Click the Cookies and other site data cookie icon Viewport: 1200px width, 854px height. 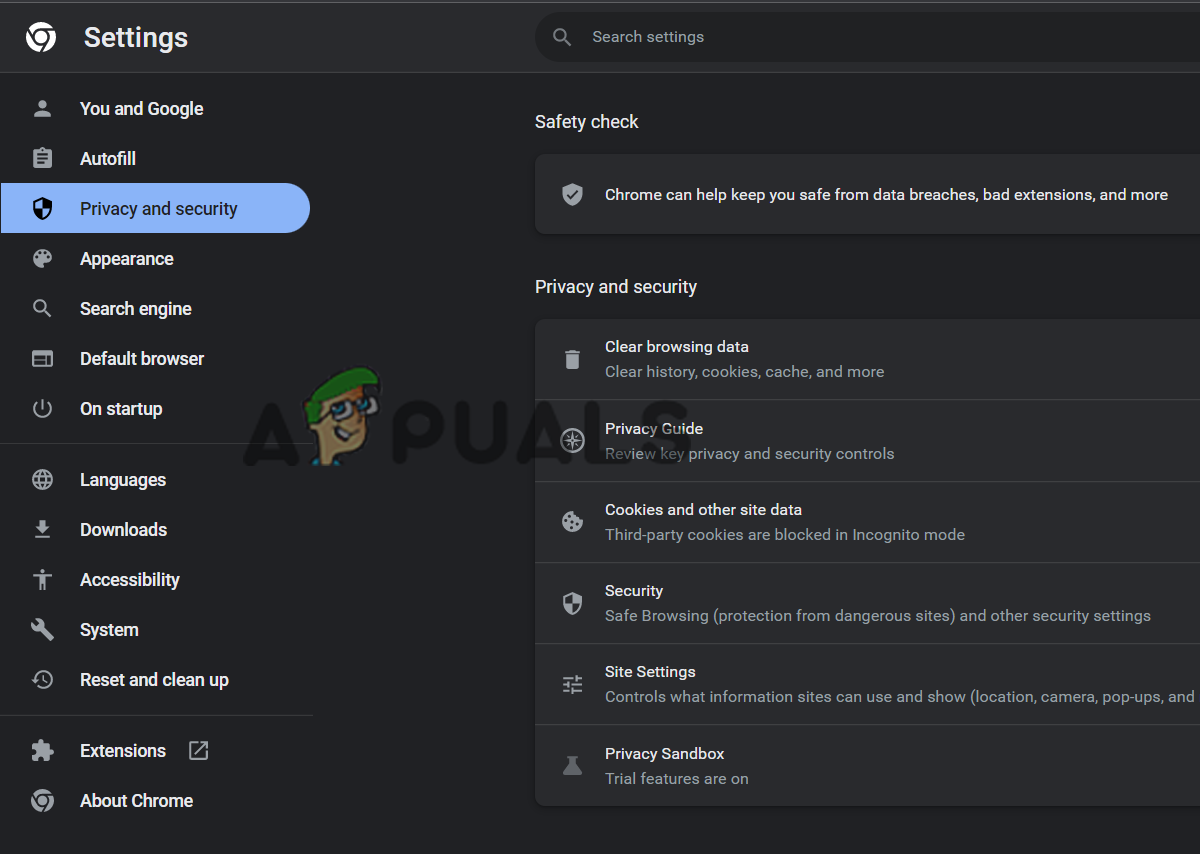(572, 522)
